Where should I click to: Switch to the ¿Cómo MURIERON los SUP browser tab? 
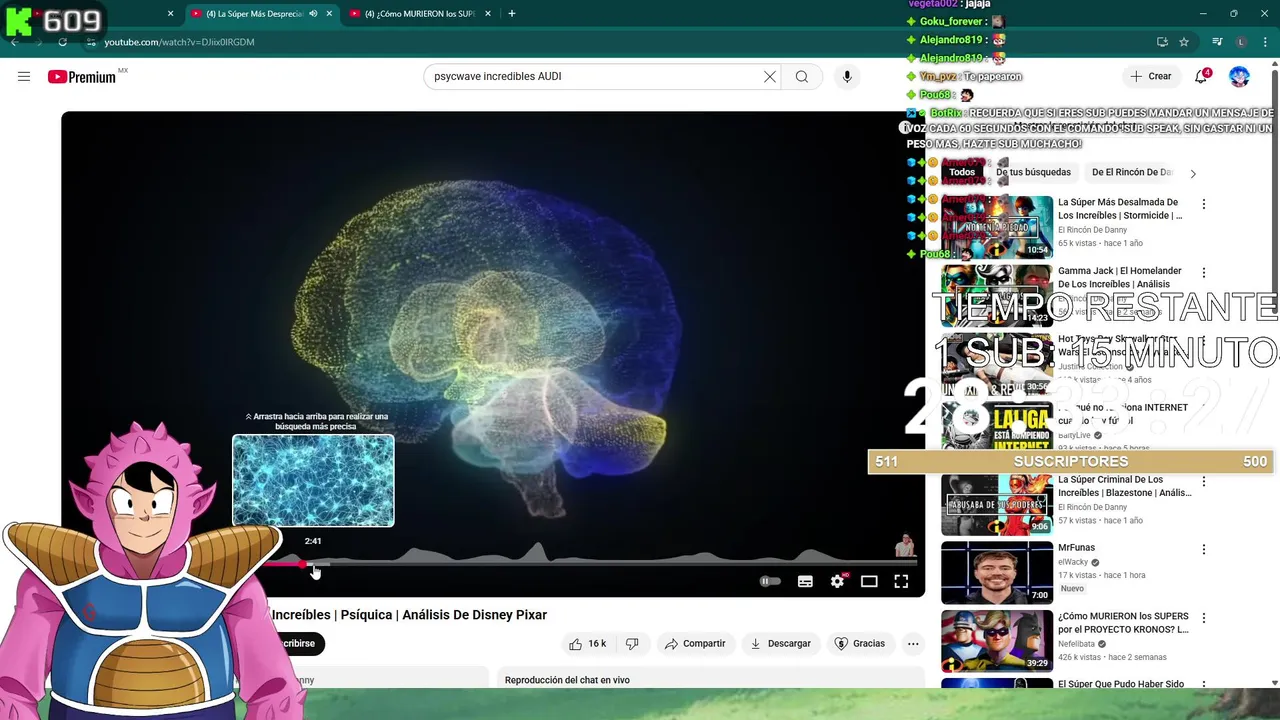click(x=419, y=14)
